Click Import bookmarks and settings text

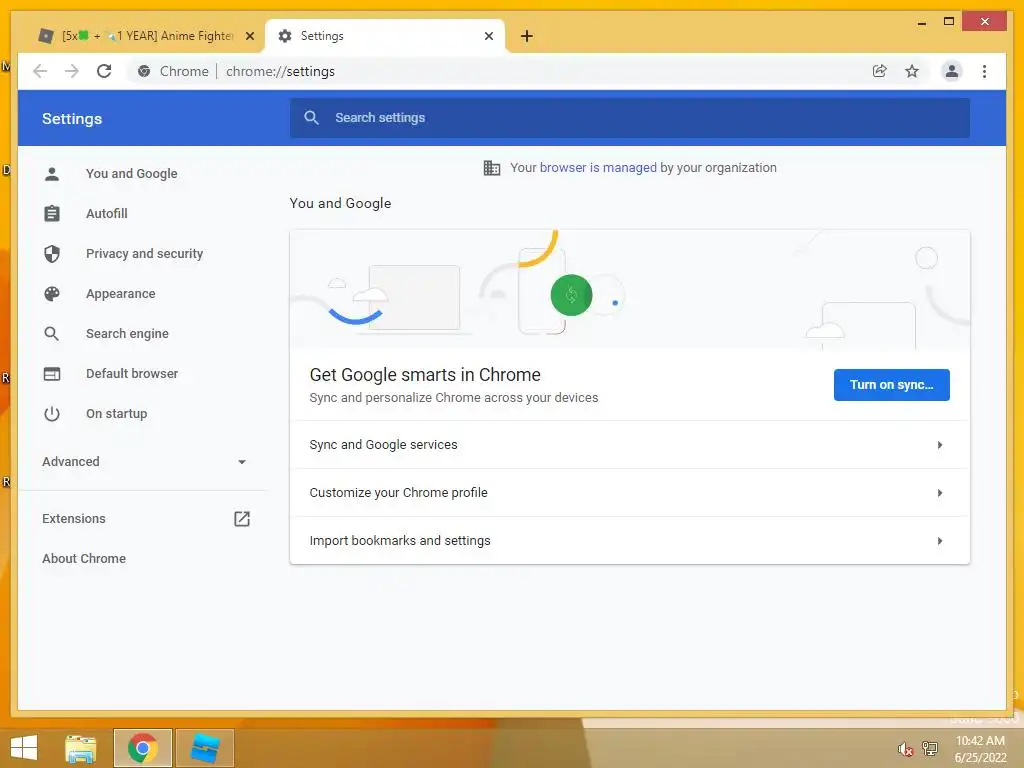(400, 541)
